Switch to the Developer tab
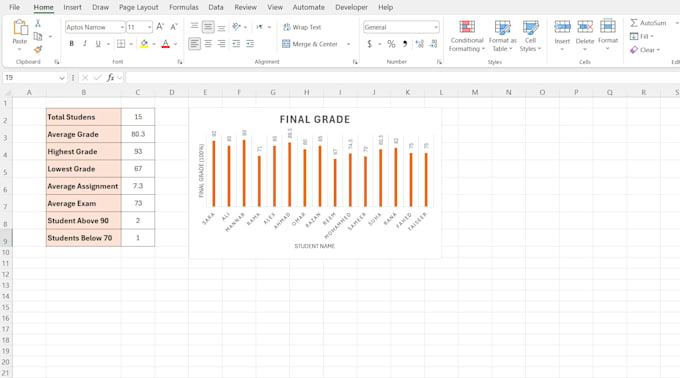The width and height of the screenshot is (680, 378). click(351, 7)
